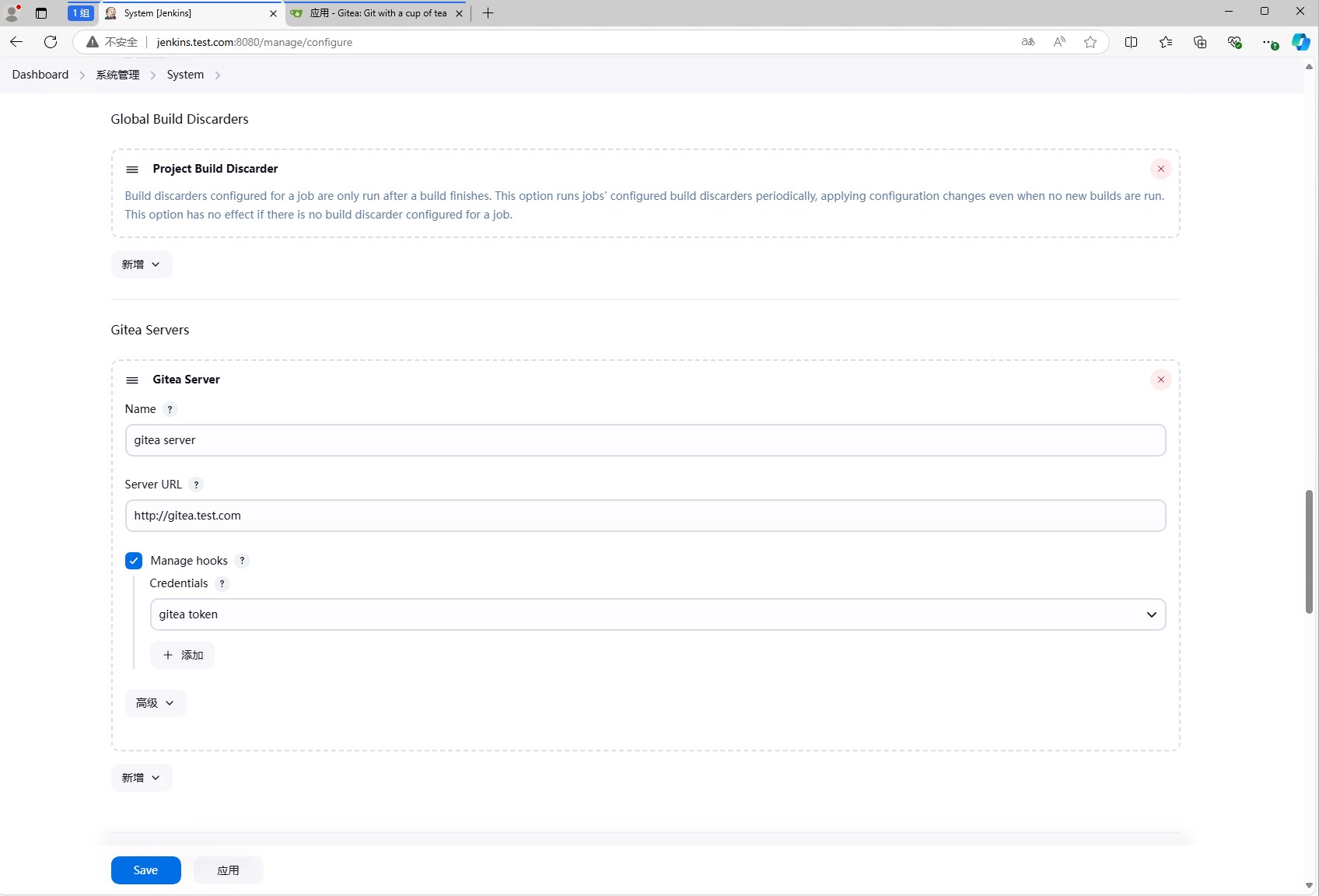Image resolution: width=1319 pixels, height=896 pixels.
Task: Open browser settings and more menu
Action: [x=1268, y=42]
